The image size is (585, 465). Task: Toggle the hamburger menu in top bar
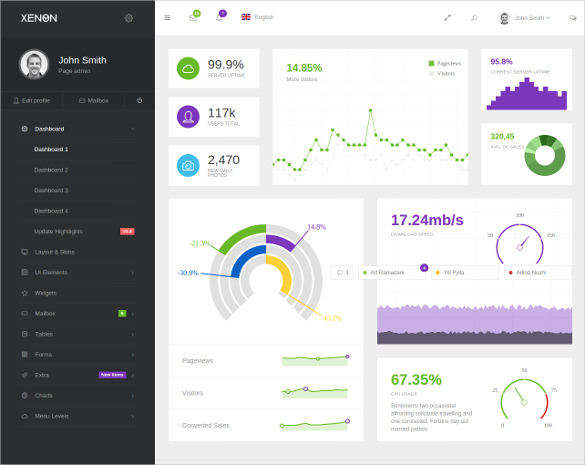click(x=168, y=17)
